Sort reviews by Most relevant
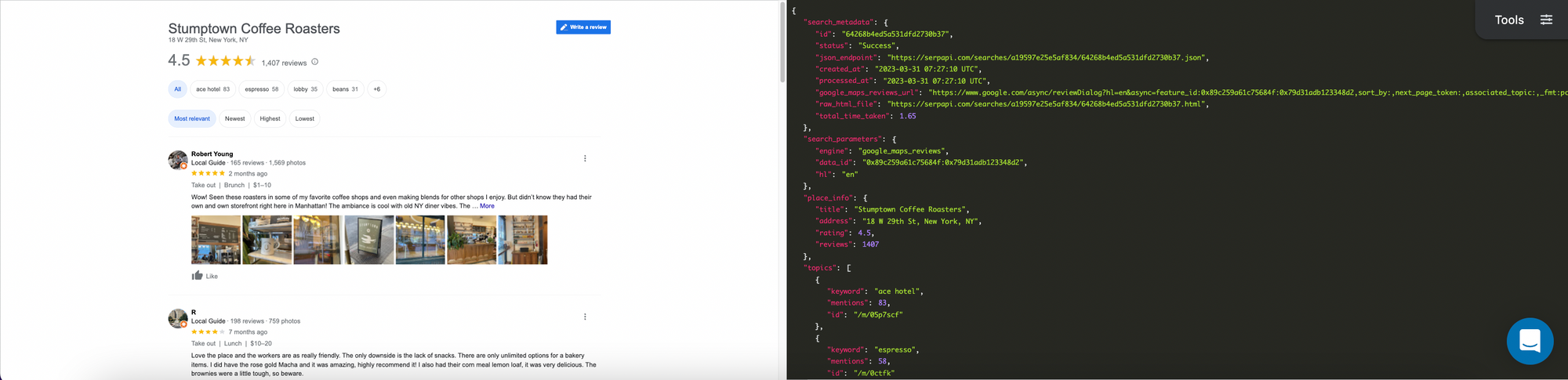1568x380 pixels. pos(192,119)
